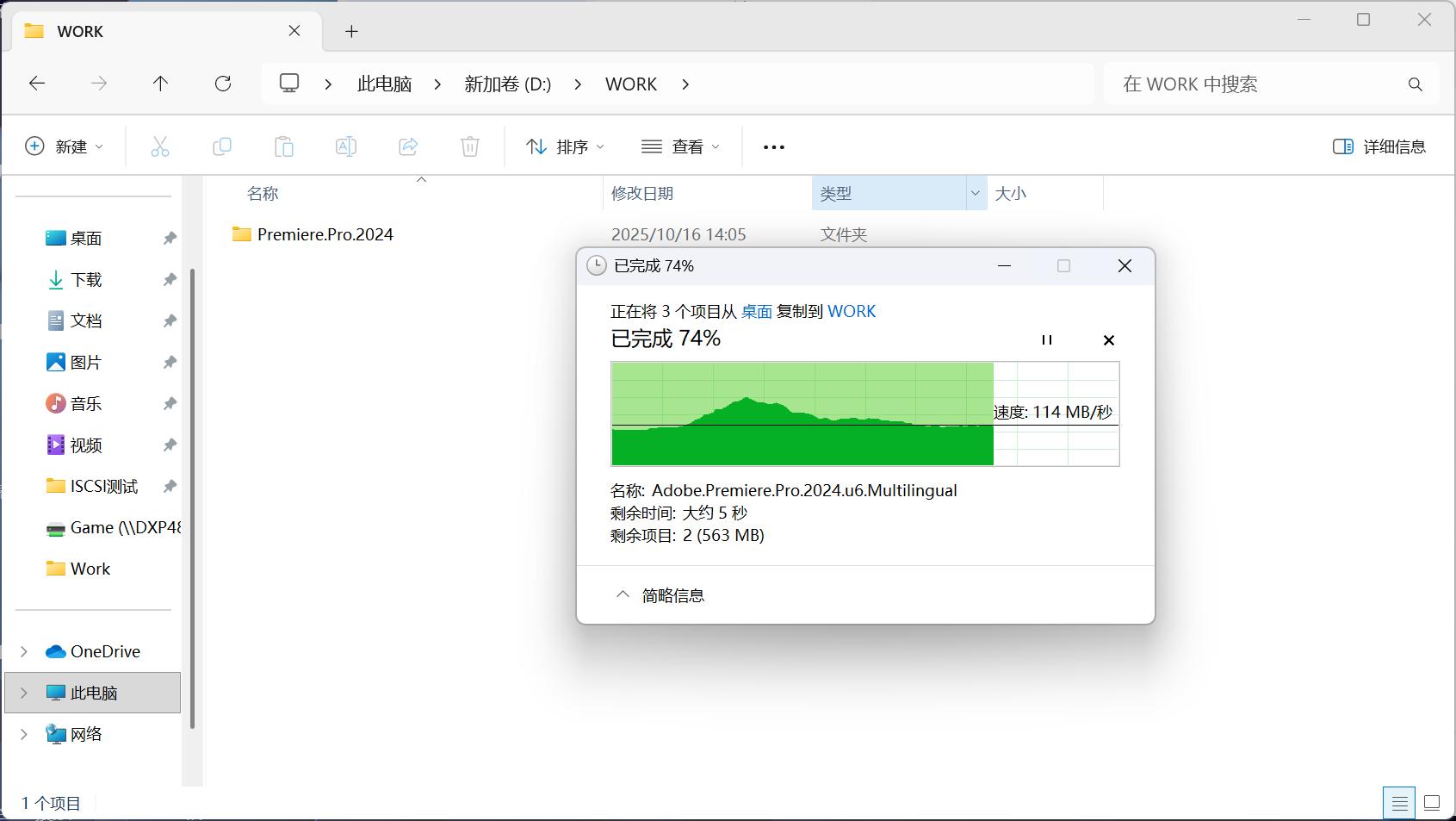
Task: Click the 桌面 source link in copy dialog
Action: (x=757, y=312)
